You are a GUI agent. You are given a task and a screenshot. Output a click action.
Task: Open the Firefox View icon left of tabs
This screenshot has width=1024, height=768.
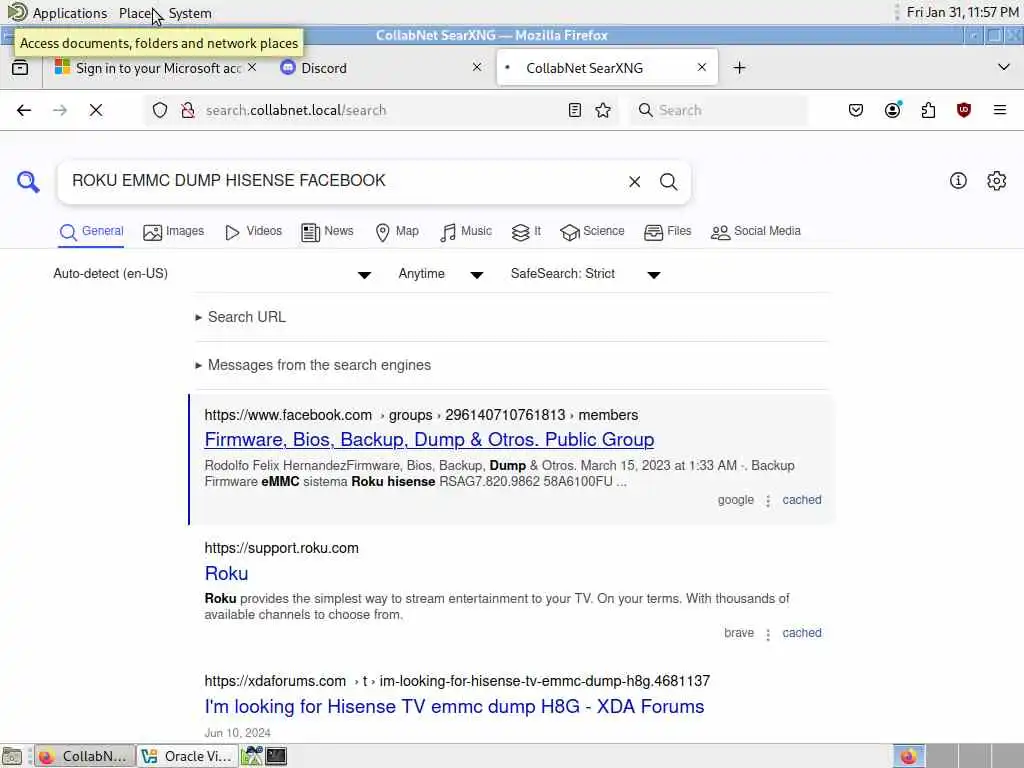(x=20, y=67)
